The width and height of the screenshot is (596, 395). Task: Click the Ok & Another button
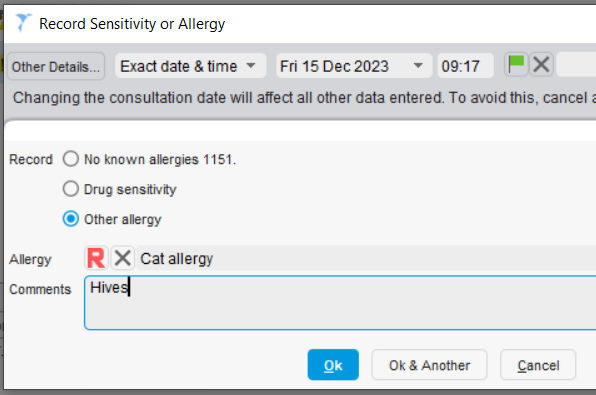pos(430,365)
